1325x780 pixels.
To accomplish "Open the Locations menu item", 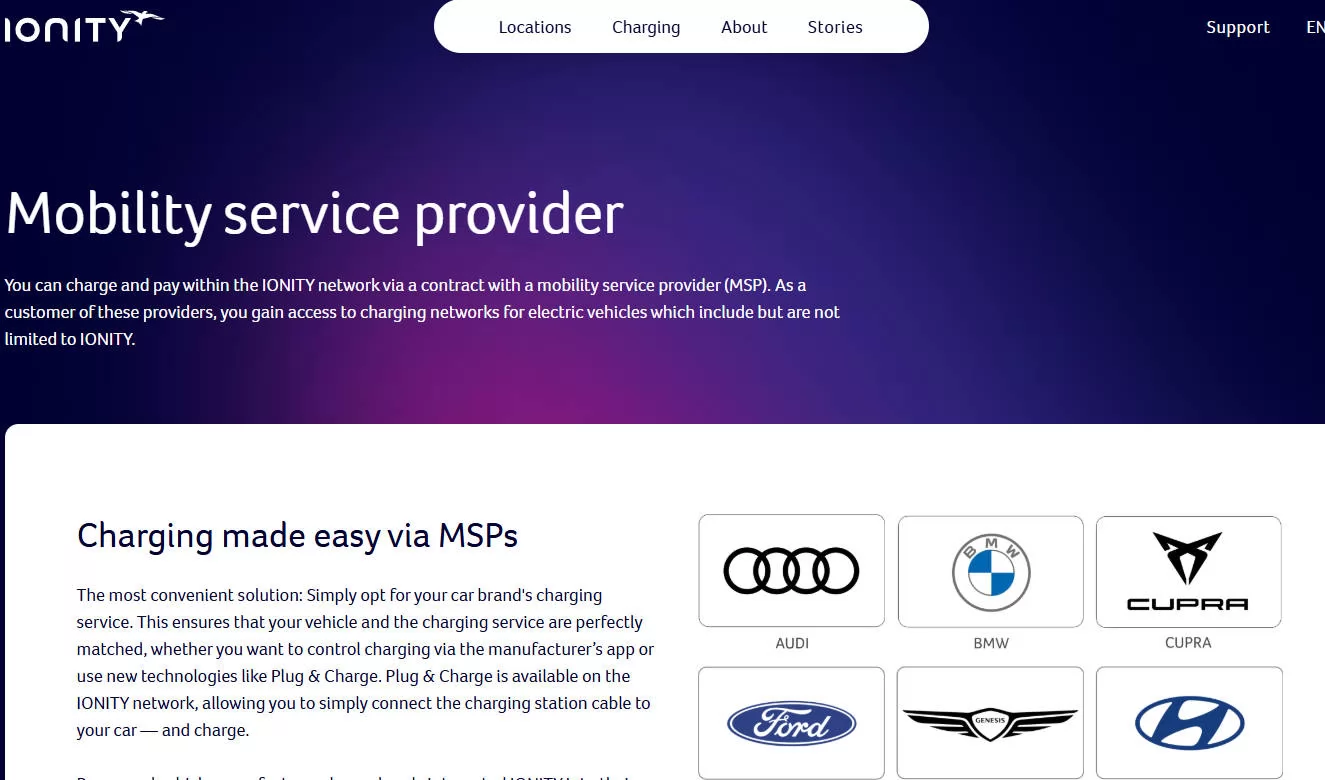I will [535, 27].
